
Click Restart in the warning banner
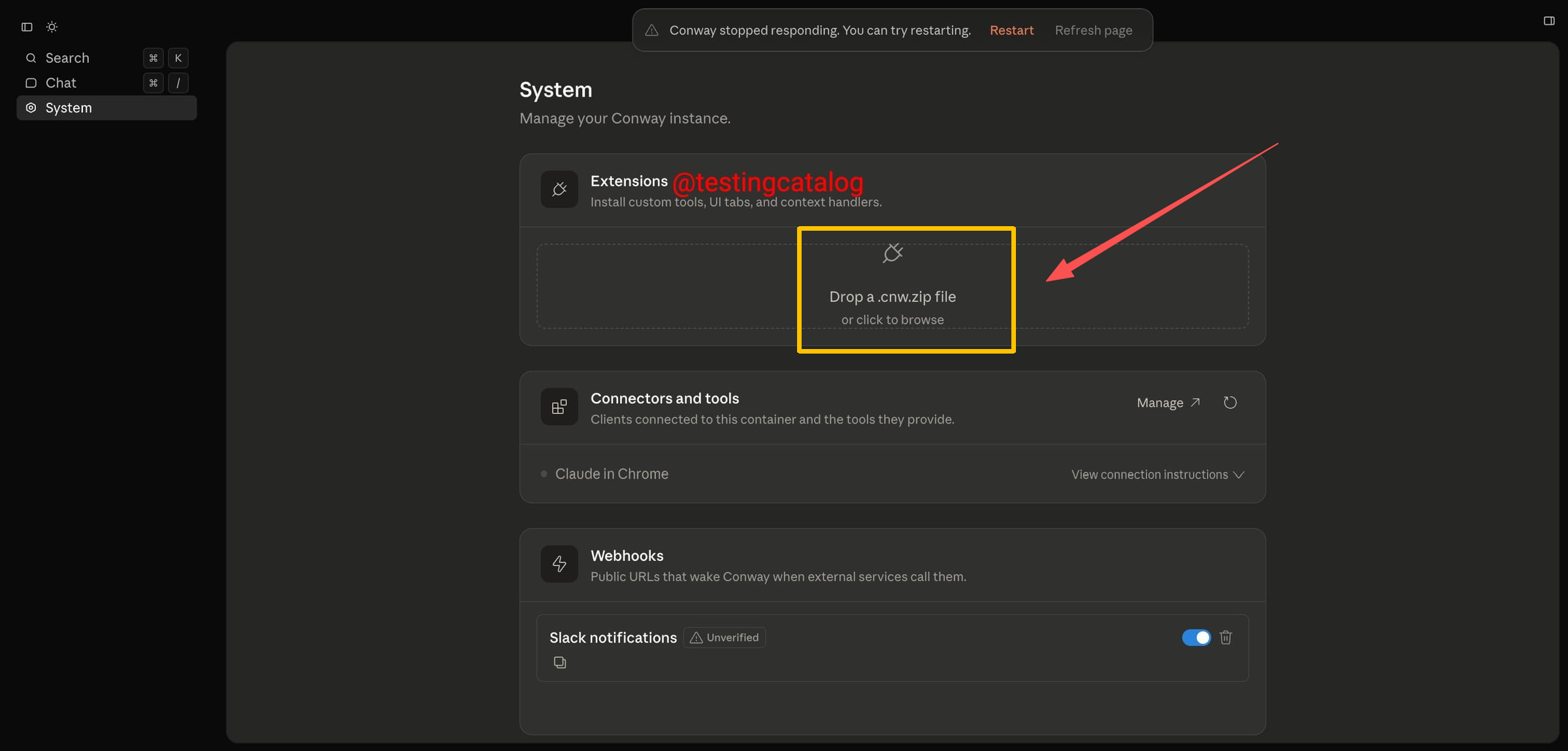coord(1011,30)
